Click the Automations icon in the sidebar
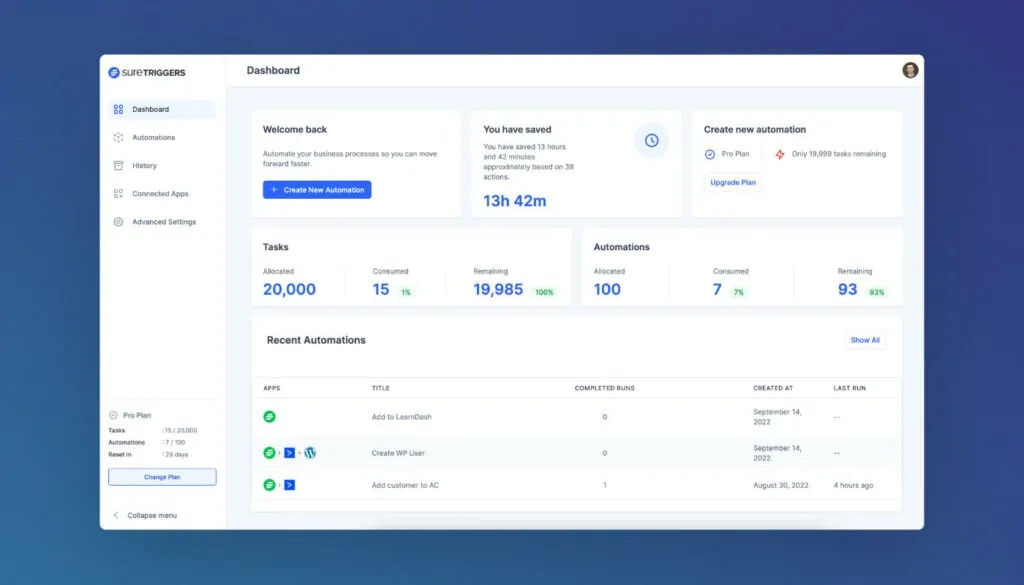Viewport: 1024px width, 585px height. pos(118,138)
